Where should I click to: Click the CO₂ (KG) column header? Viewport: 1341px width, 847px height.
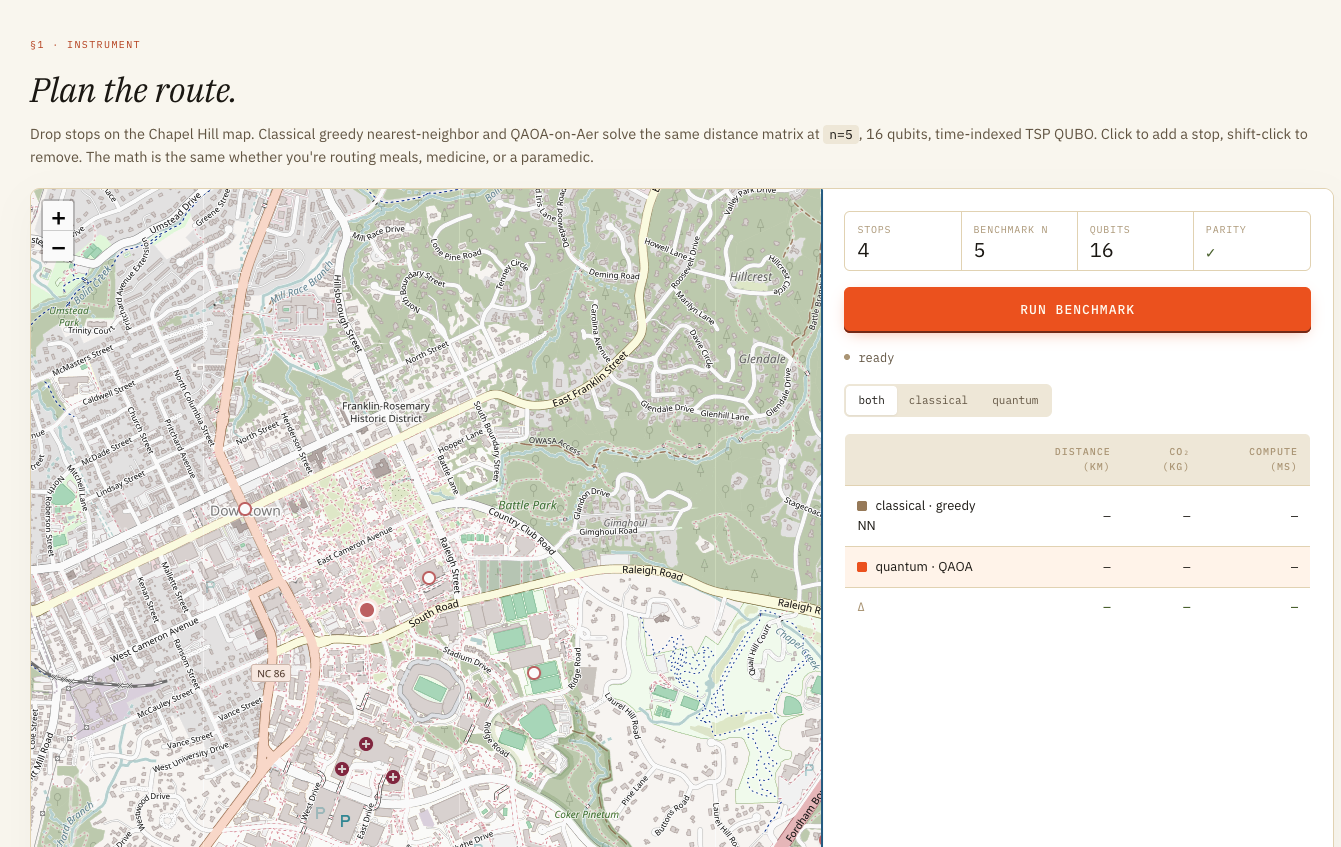pos(1176,459)
